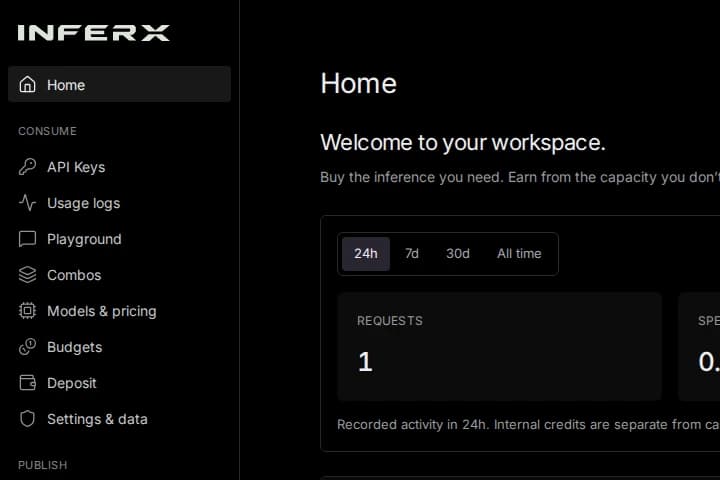
Task: Click the CONSUME section label
Action: coord(47,131)
